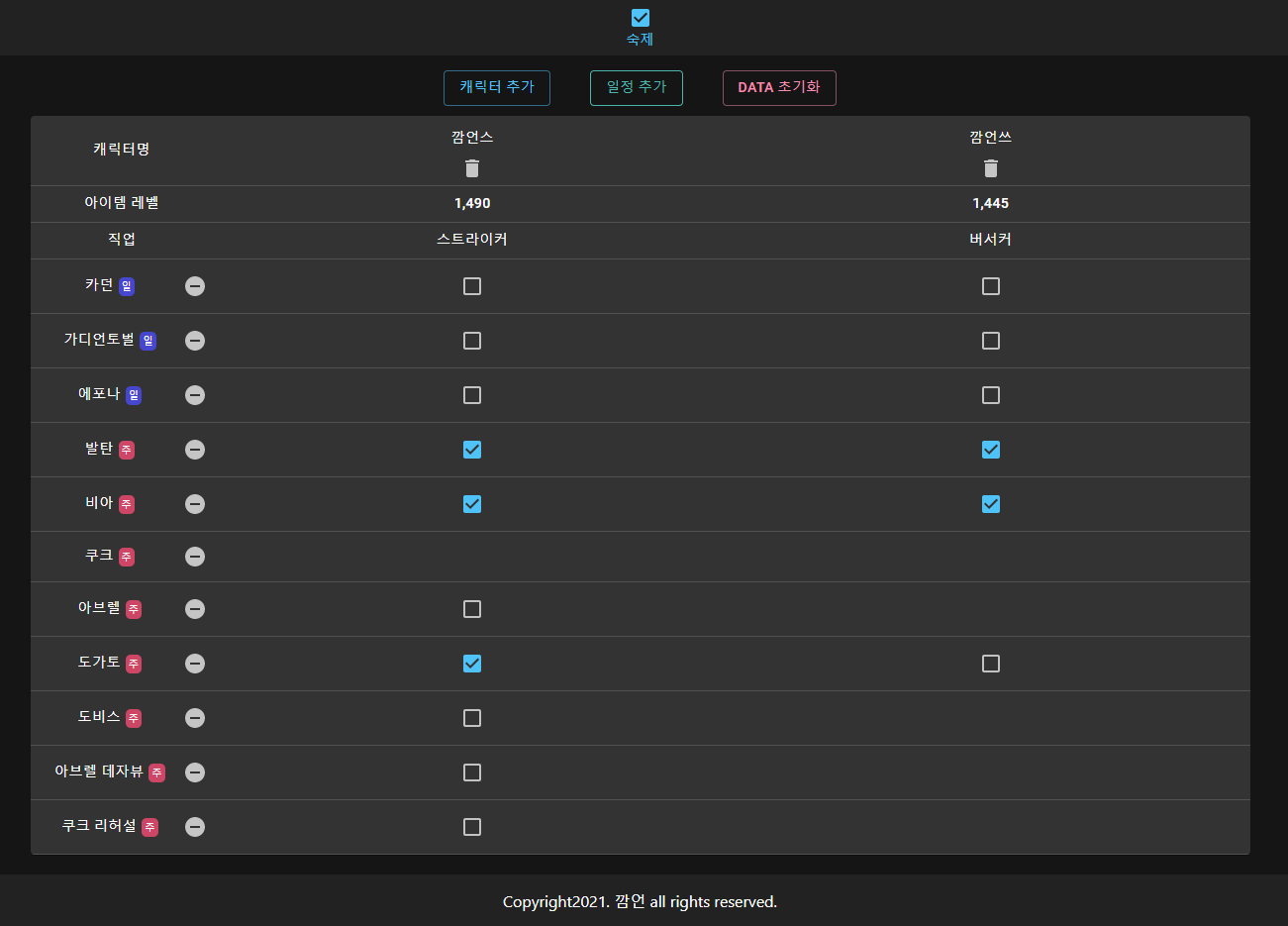Uncheck 비아 for 깜언쓰
The height and width of the screenshot is (926, 1288).
pos(991,504)
